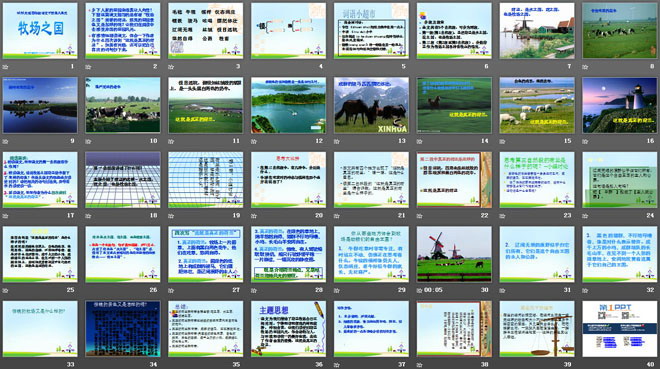Click the animation star under slide 22

click(x=420, y=216)
